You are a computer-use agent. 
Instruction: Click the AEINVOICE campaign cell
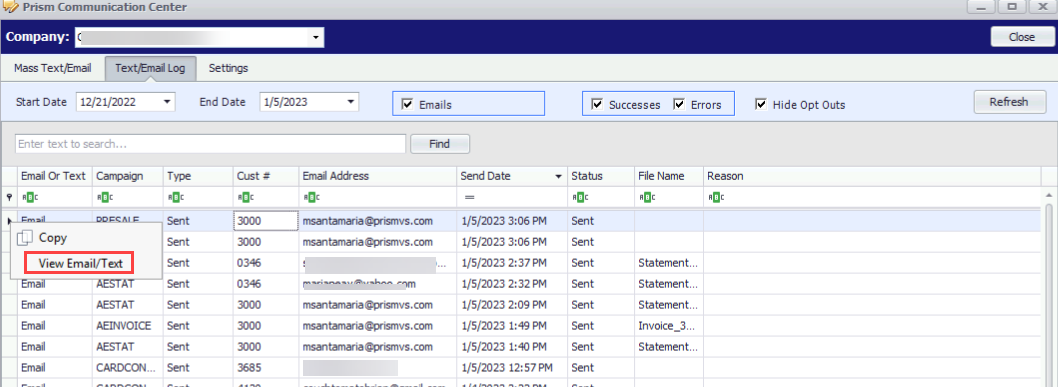click(128, 326)
